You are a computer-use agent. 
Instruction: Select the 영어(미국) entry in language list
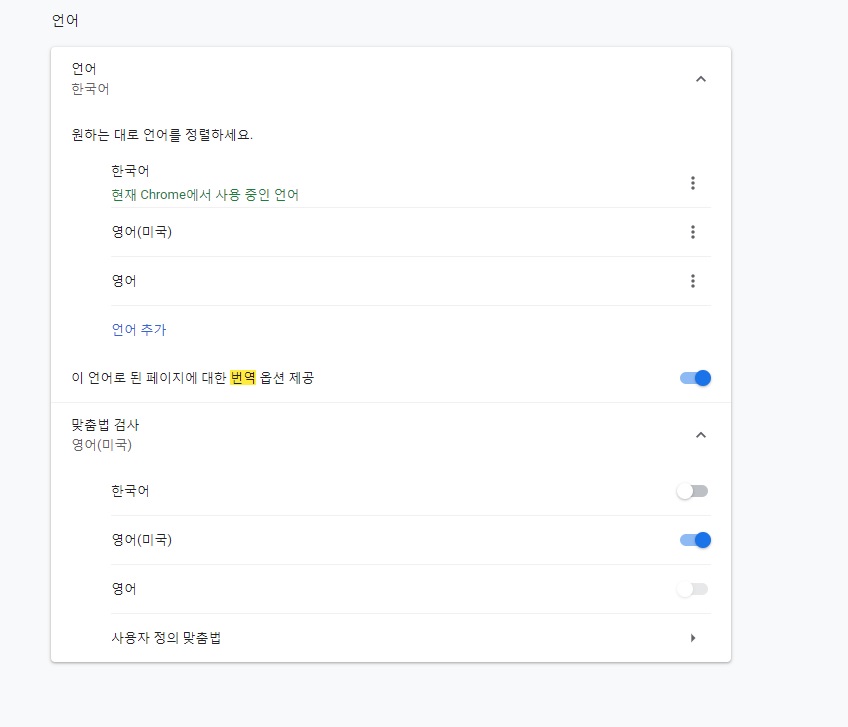pos(142,232)
